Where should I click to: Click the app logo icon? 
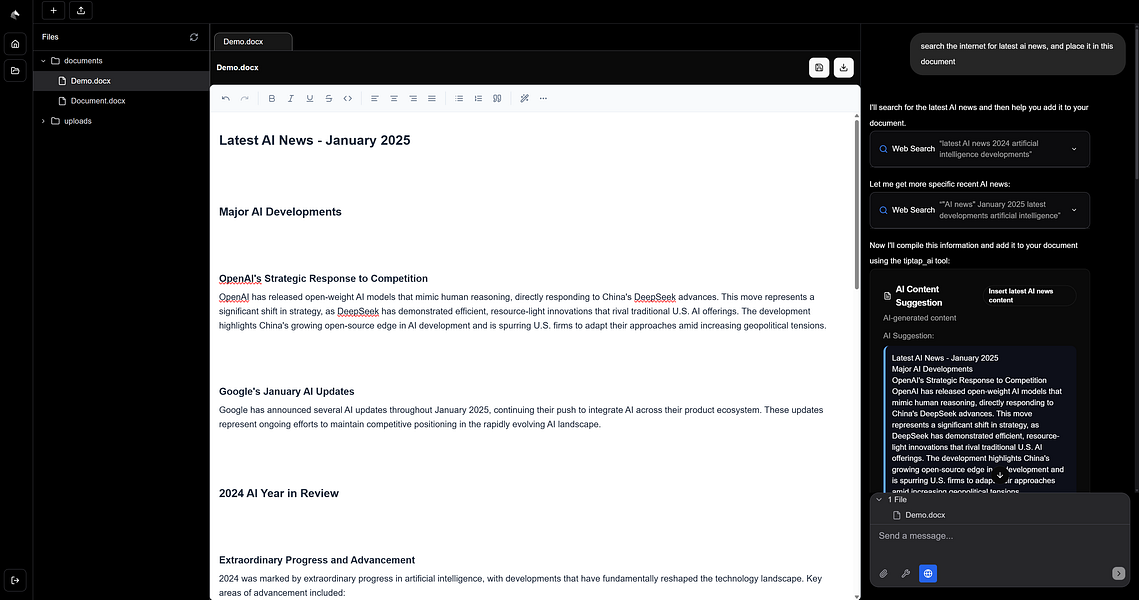click(x=15, y=14)
